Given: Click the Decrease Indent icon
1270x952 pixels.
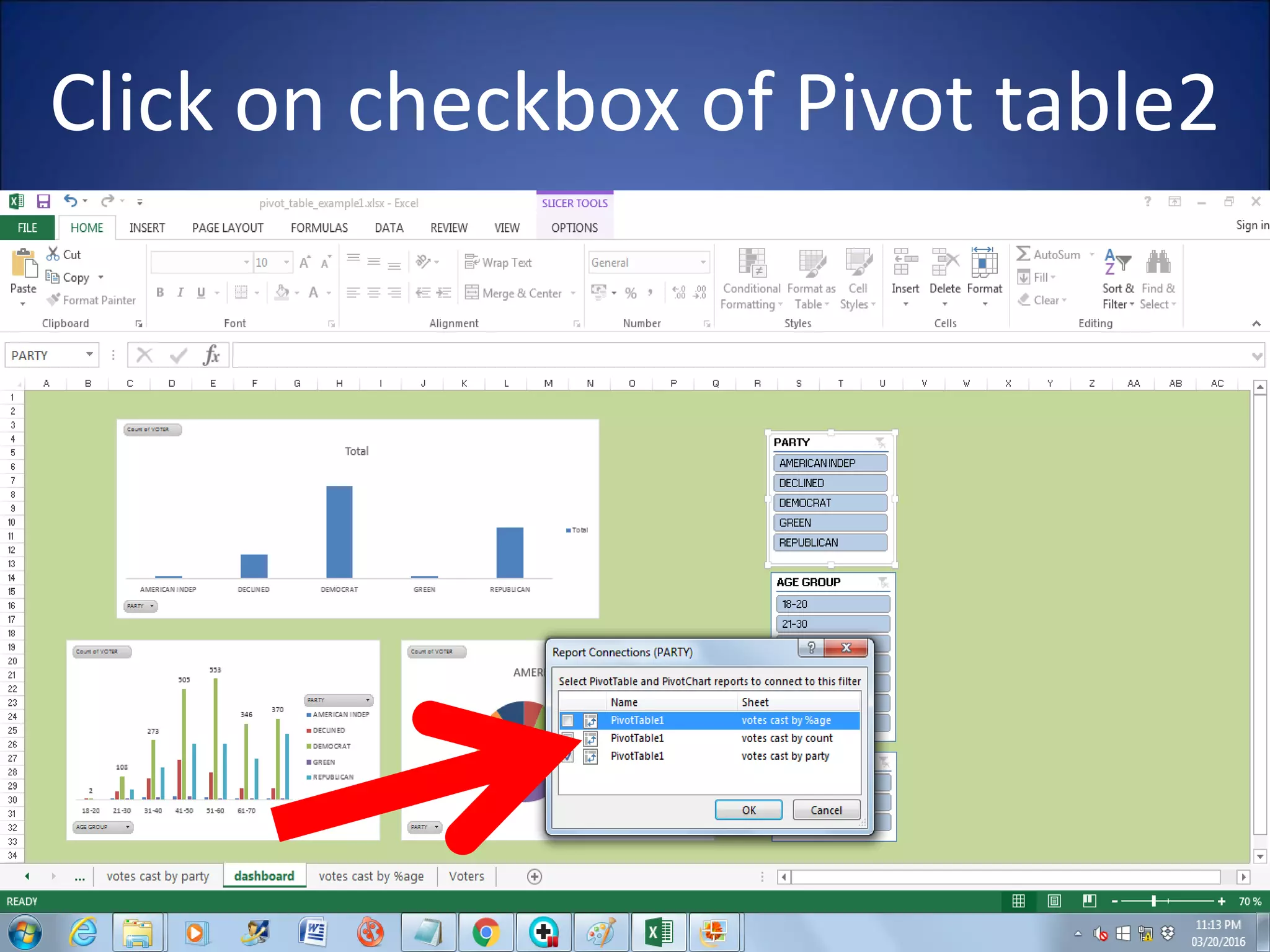Looking at the screenshot, I should tap(423, 293).
